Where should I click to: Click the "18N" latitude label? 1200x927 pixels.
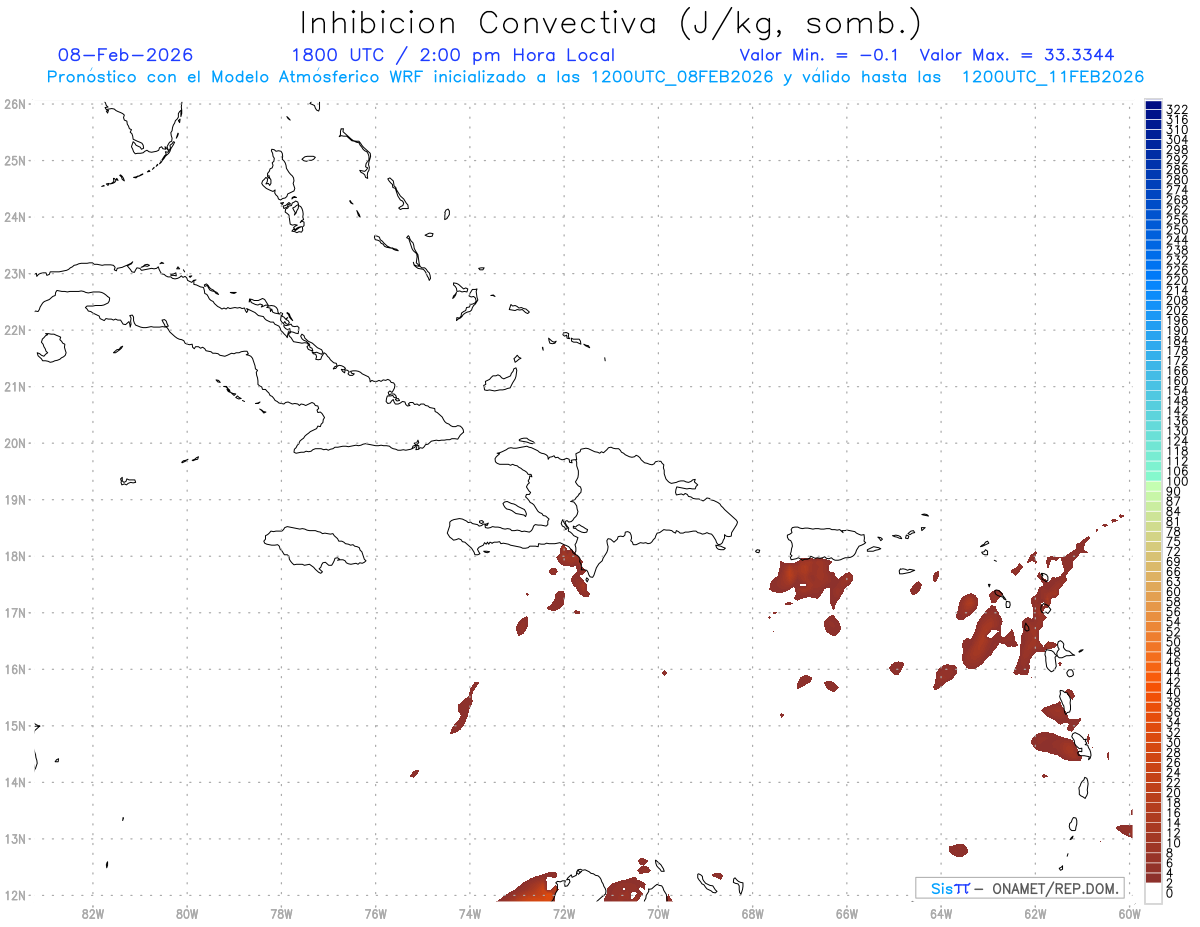[14, 556]
